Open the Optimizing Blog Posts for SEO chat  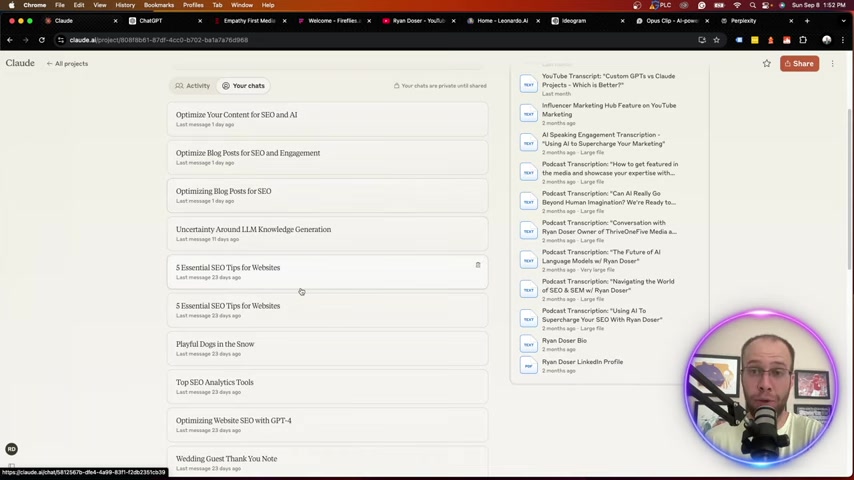327,196
